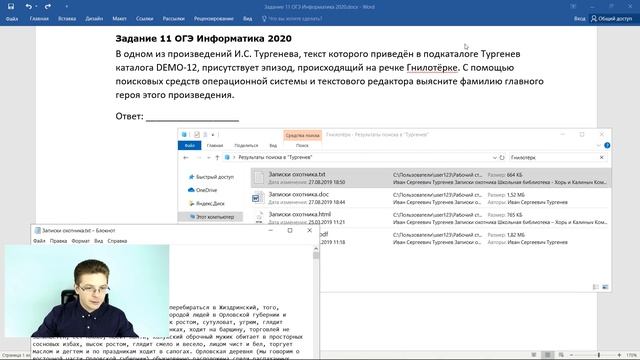The width and height of the screenshot is (640, 360).
Task: Select 'Быстрый доступ' in the Explorer sidebar
Action: [211, 177]
